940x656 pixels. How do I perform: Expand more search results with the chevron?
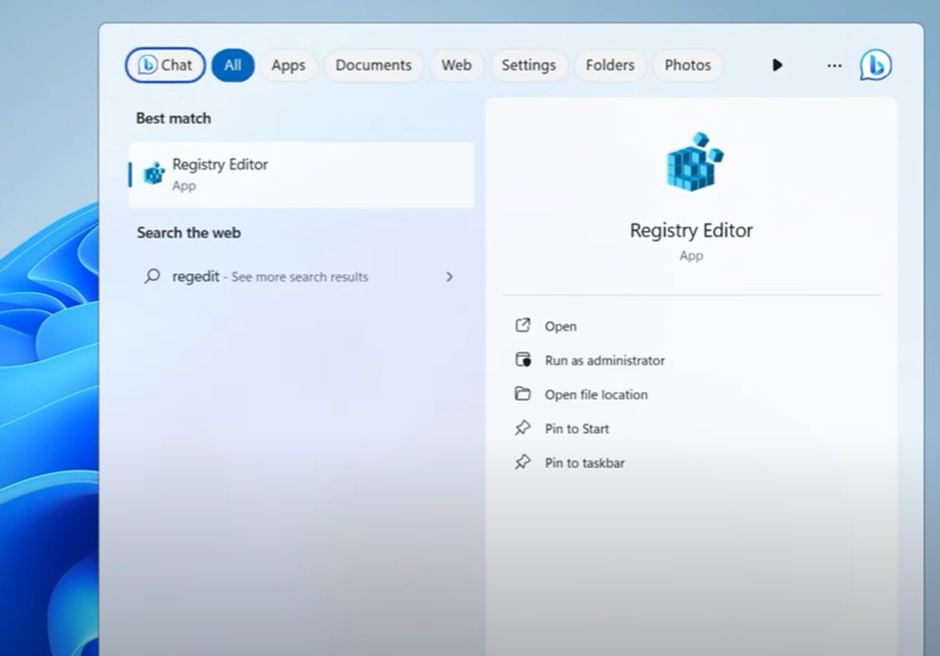(450, 276)
